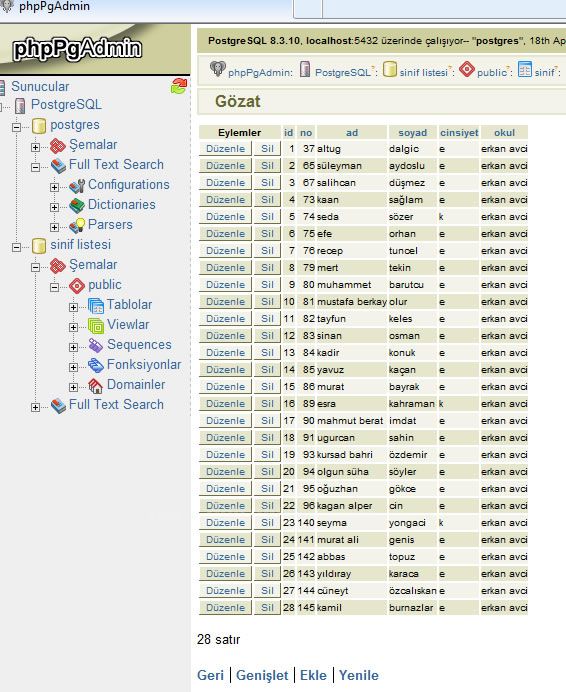Screen dimensions: 566x692
Task: Click the Dictionaries books icon
Action: pyautogui.click(x=77, y=206)
